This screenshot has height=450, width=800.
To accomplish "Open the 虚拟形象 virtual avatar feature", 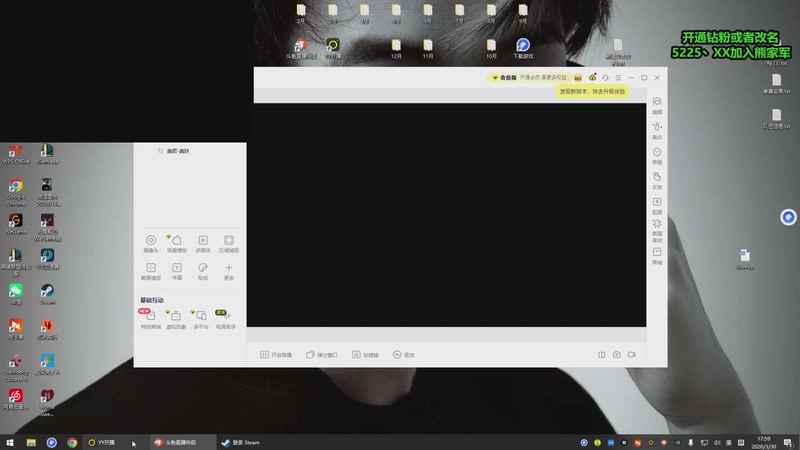I will [x=176, y=317].
